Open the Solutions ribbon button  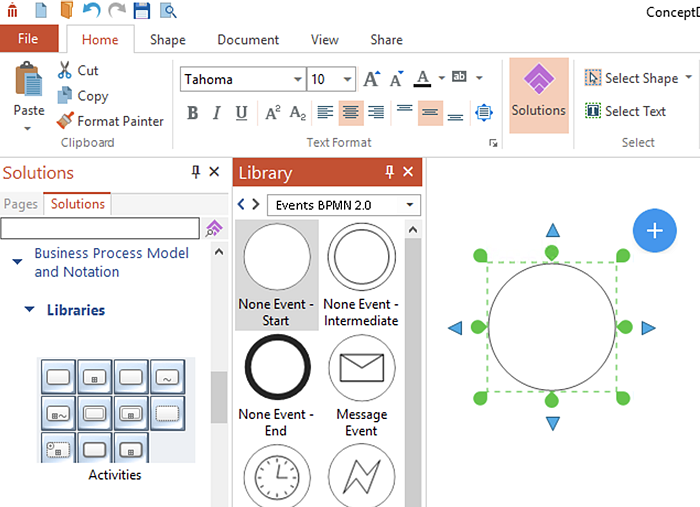pos(538,95)
